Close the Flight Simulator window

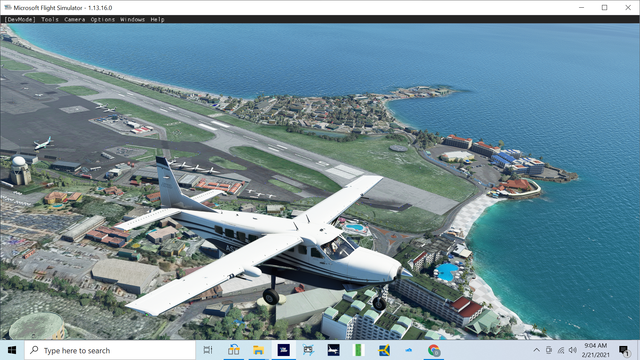628,7
